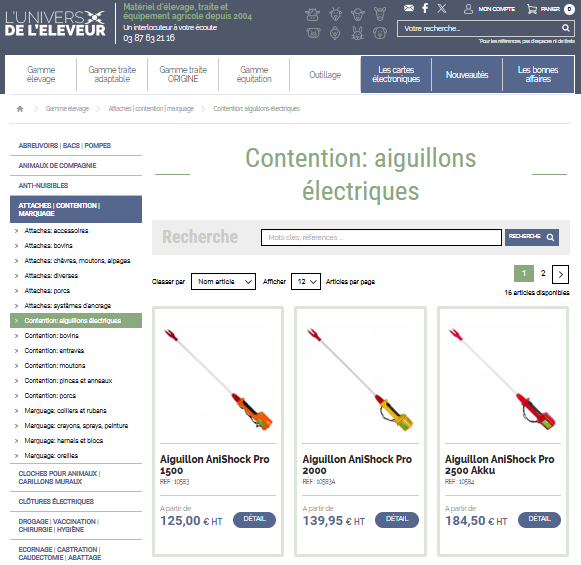Go to results page 2
Viewport: 581px width, 565px height.
click(543, 273)
